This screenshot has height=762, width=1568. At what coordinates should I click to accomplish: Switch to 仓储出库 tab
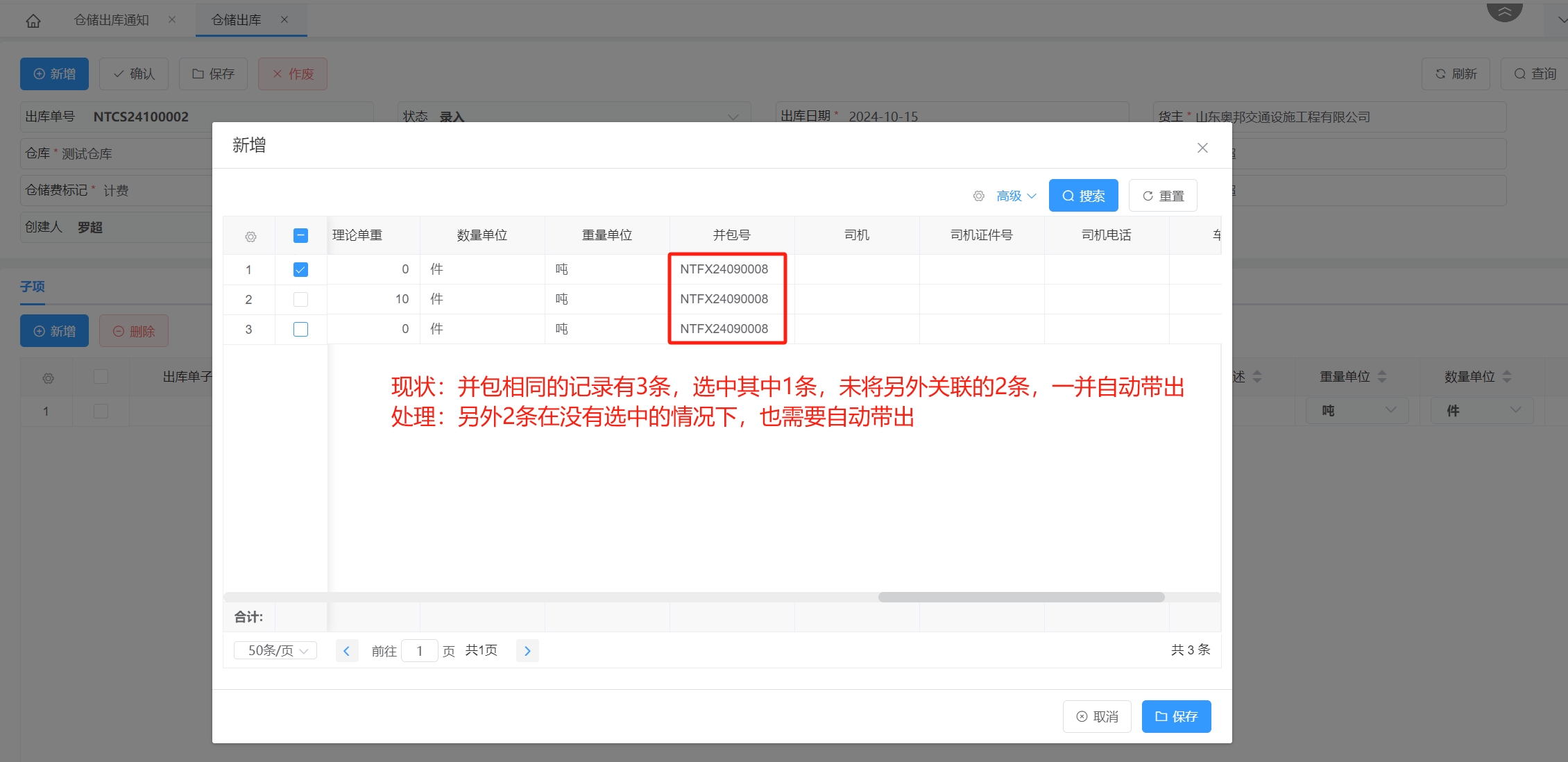(237, 20)
